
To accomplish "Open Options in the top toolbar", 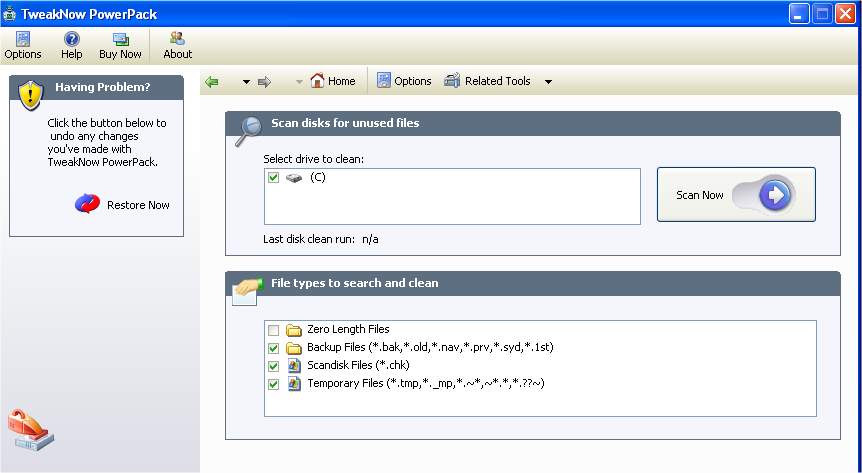I will tap(23, 46).
